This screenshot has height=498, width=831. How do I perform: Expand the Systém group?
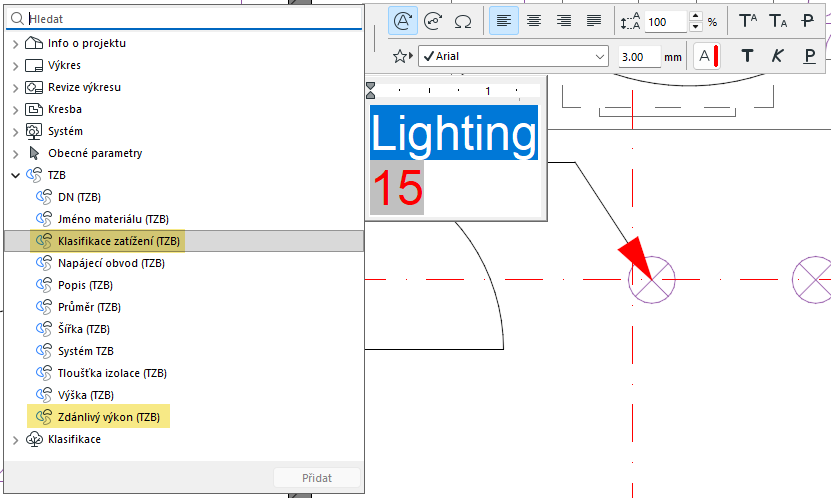click(x=15, y=132)
